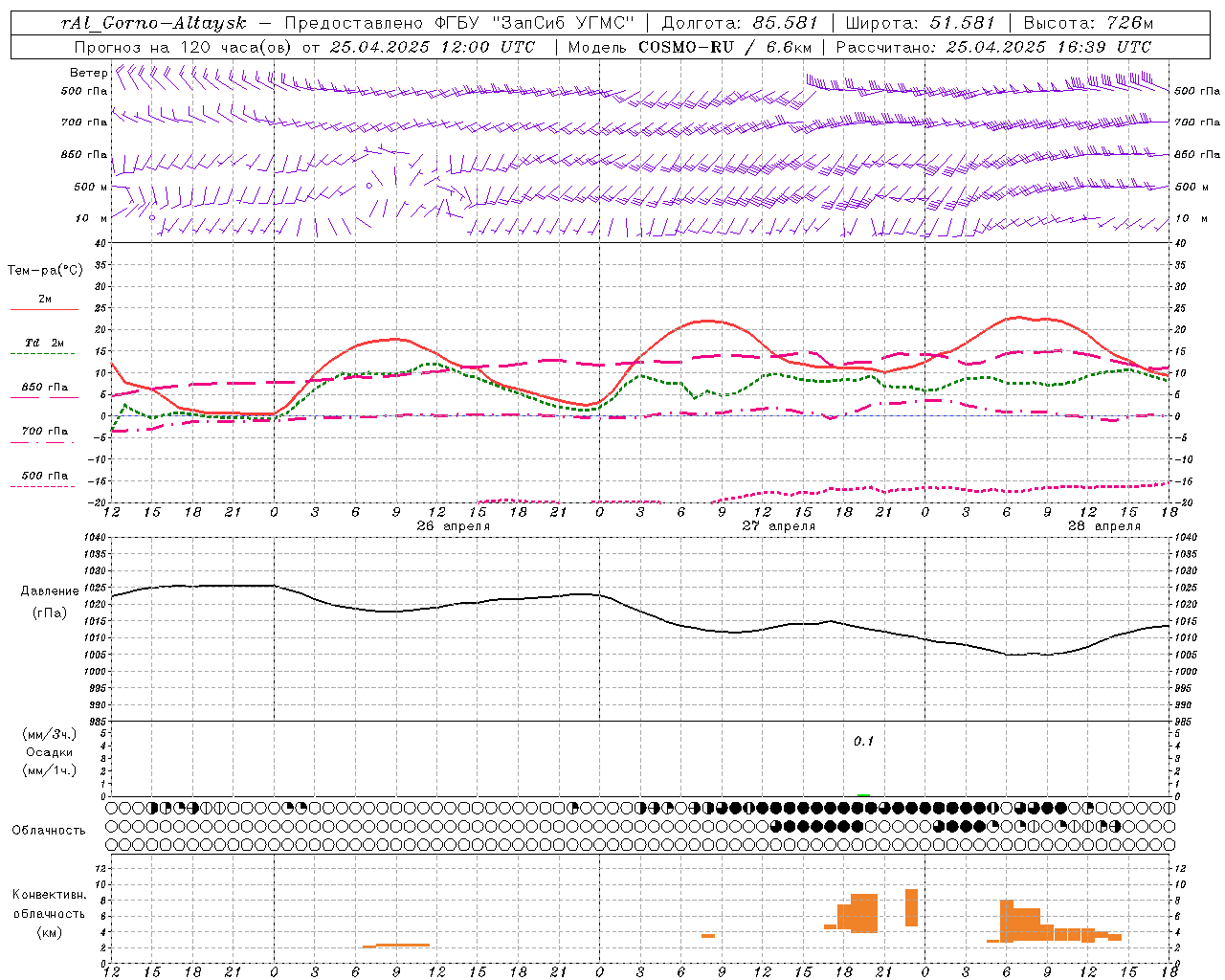This screenshot has width=1225, height=980.
Task: Click the '26 апреля' date label
Action: (453, 526)
